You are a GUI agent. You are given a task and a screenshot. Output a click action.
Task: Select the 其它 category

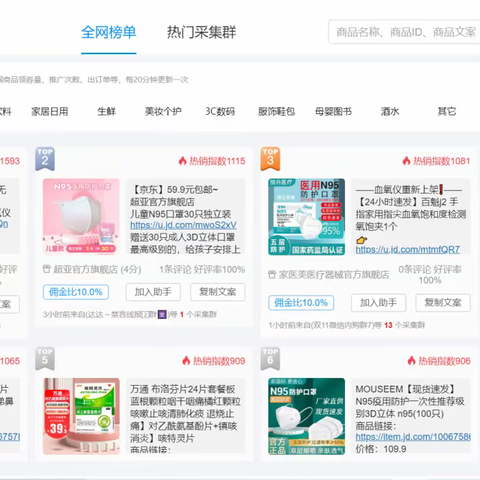tap(447, 111)
